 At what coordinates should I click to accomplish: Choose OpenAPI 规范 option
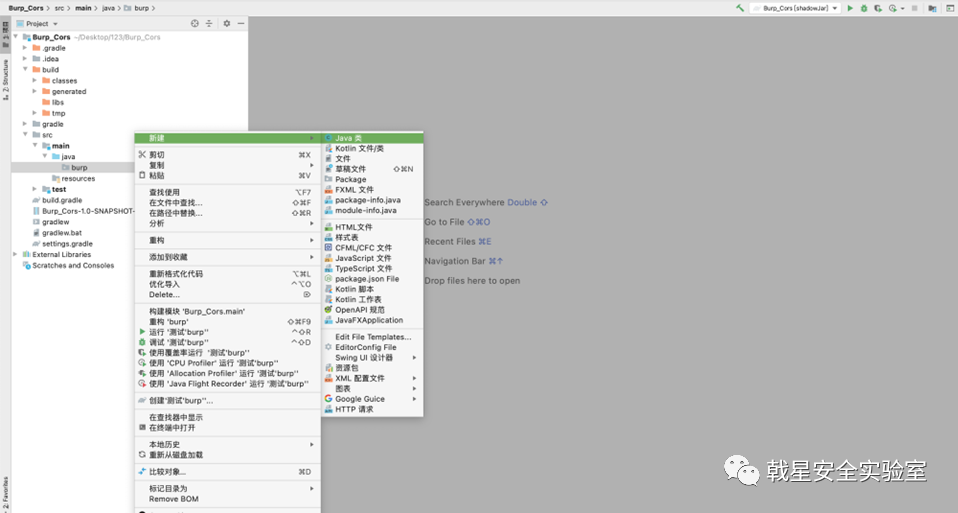pos(372,310)
